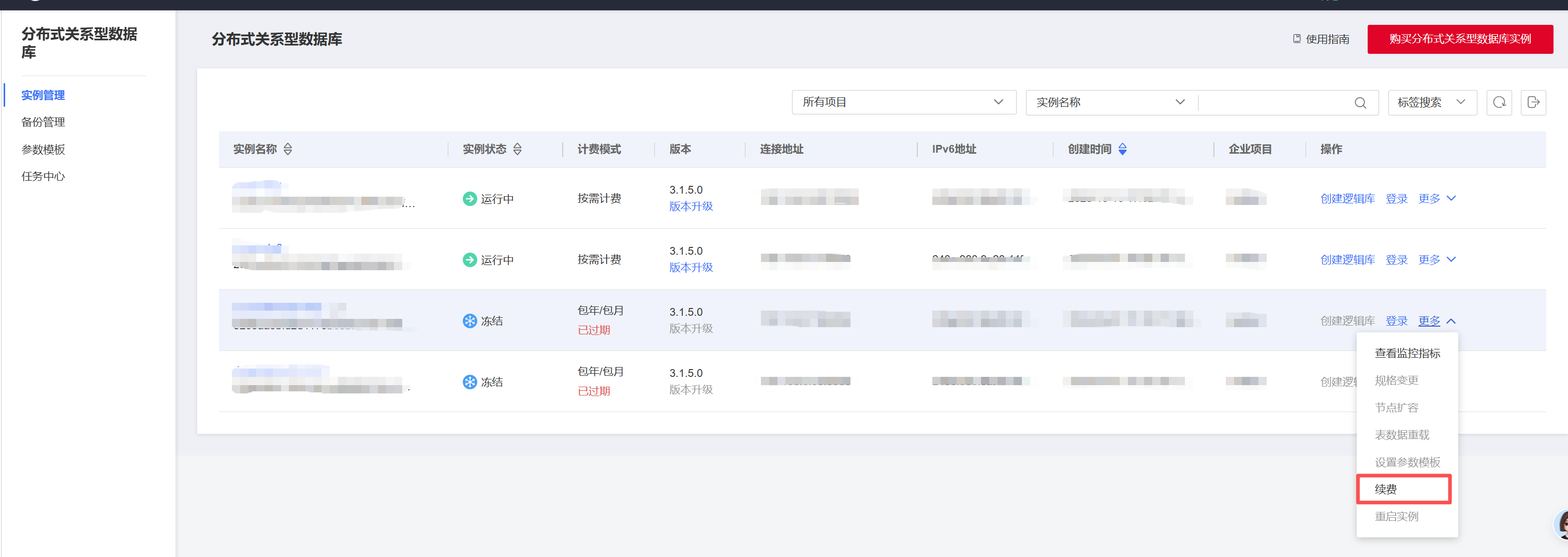Viewport: 1568px width, 557px height.
Task: Click 登录 link on second instance row
Action: 1396,260
